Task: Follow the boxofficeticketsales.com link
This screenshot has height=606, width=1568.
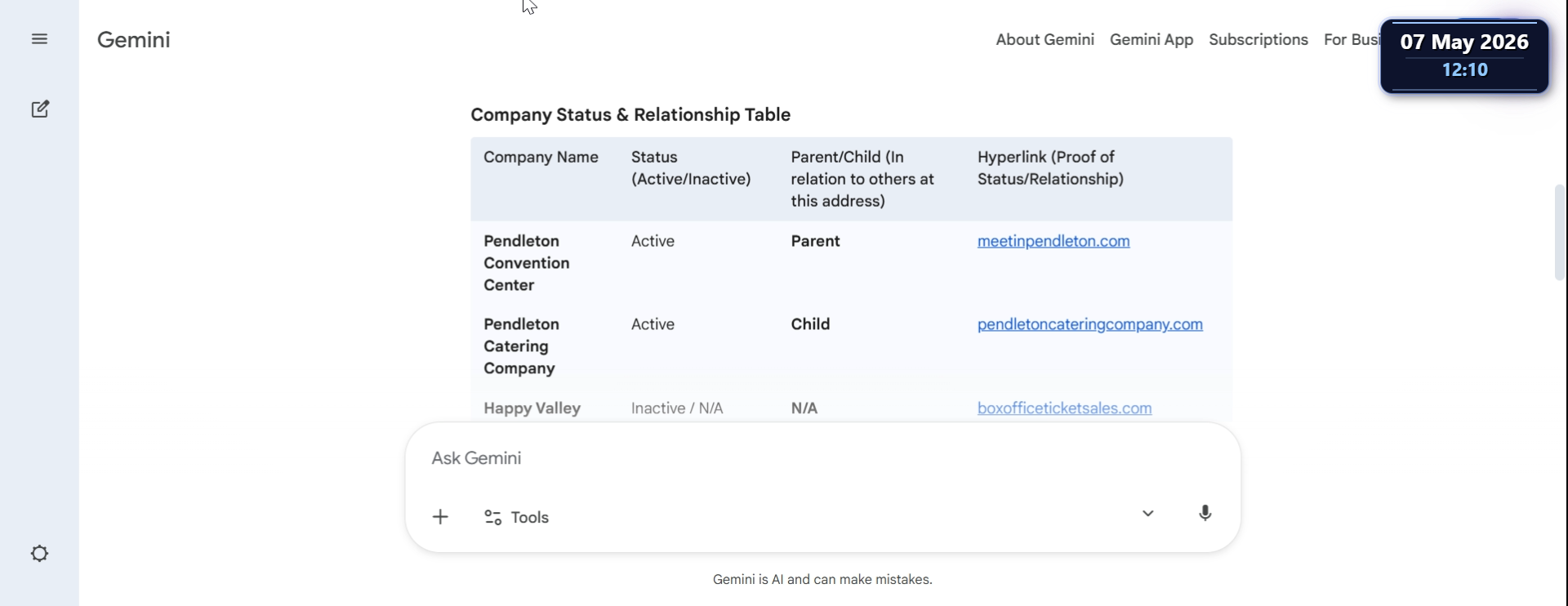Action: pyautogui.click(x=1064, y=408)
